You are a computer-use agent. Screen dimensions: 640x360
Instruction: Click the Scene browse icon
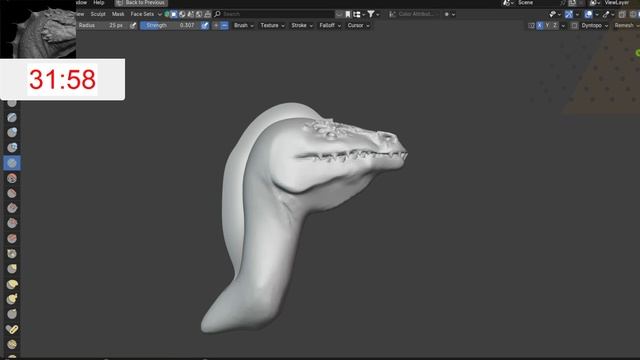point(507,3)
